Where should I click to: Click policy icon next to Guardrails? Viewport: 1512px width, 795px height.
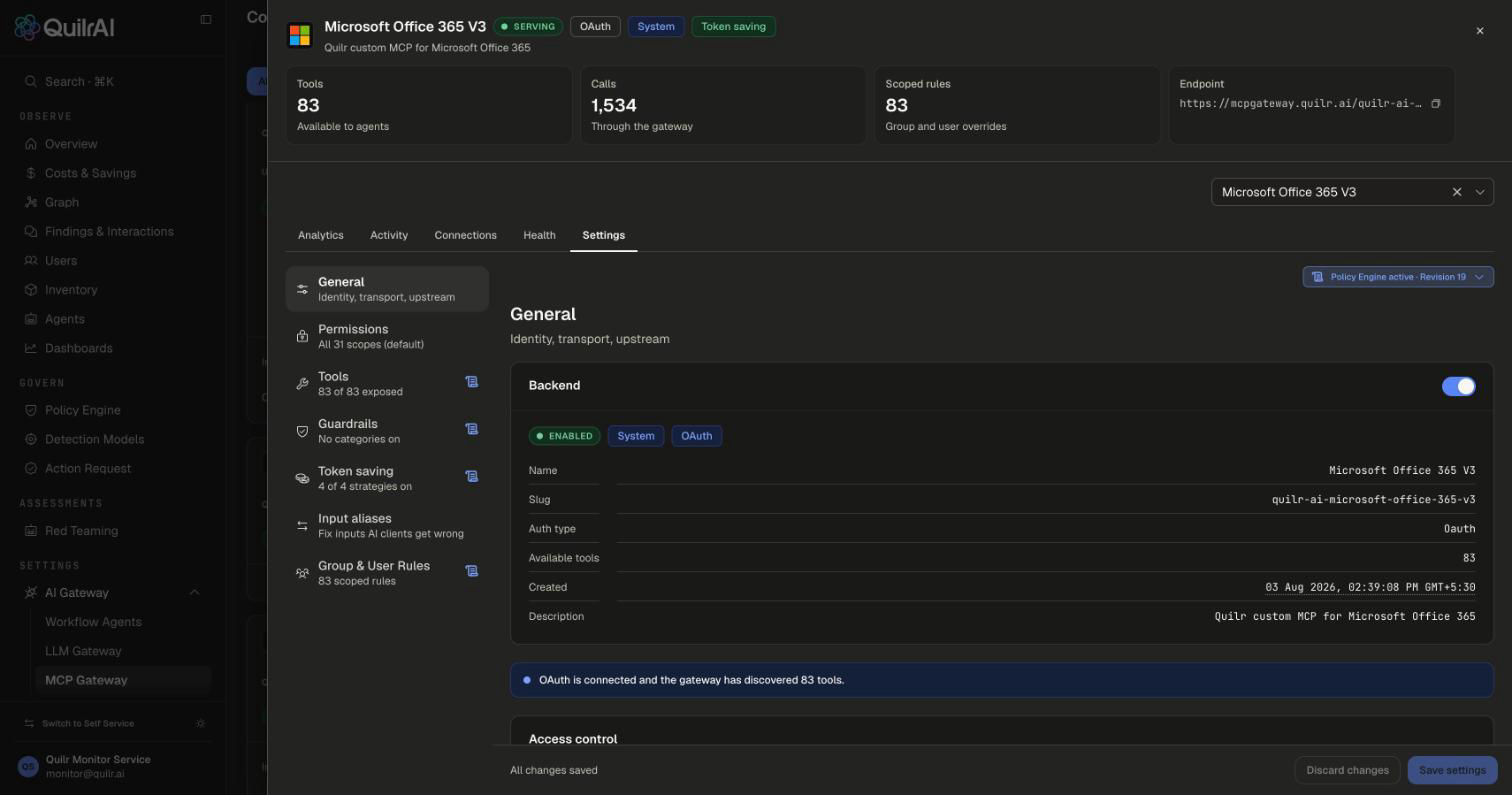[472, 429]
